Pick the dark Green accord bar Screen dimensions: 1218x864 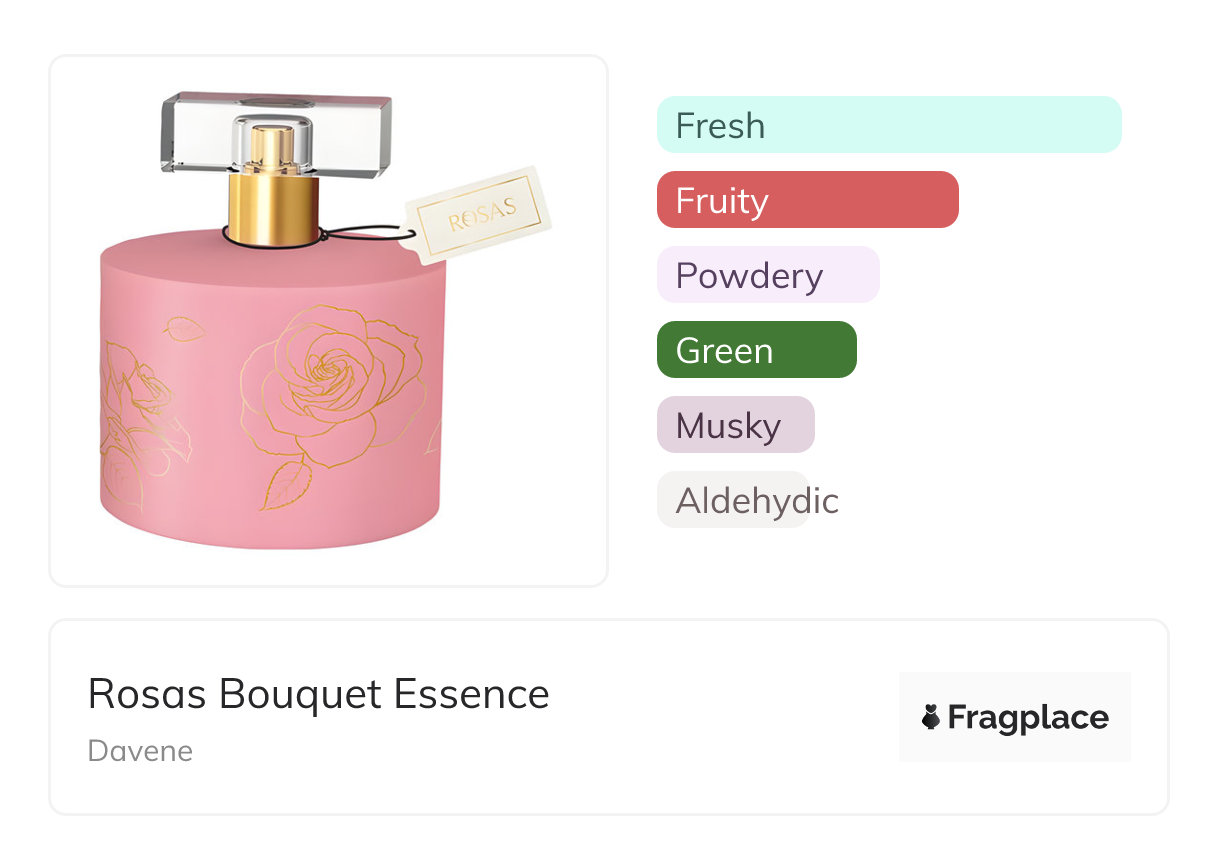click(x=756, y=350)
